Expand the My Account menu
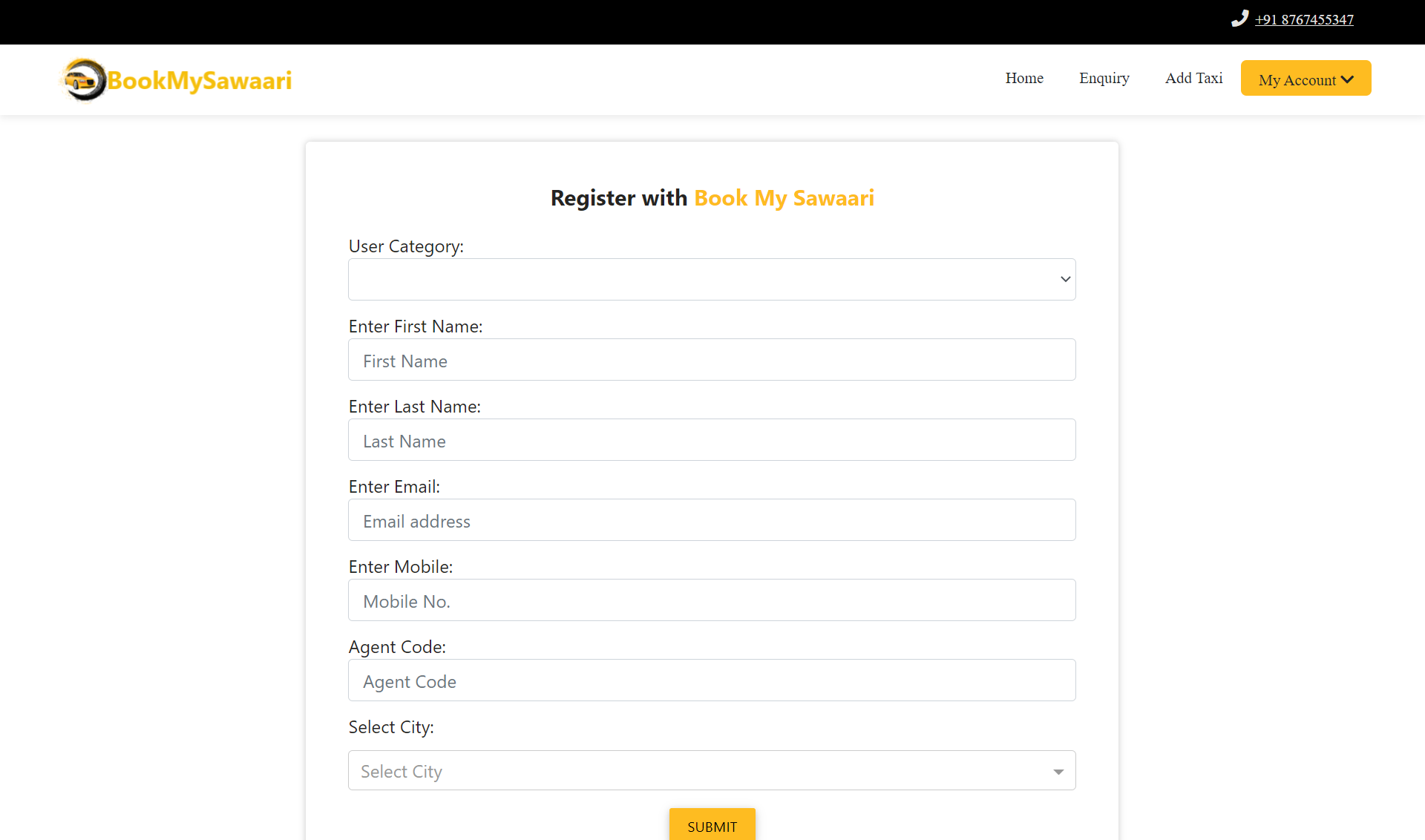Screen dimensions: 1425x840 (1306, 78)
